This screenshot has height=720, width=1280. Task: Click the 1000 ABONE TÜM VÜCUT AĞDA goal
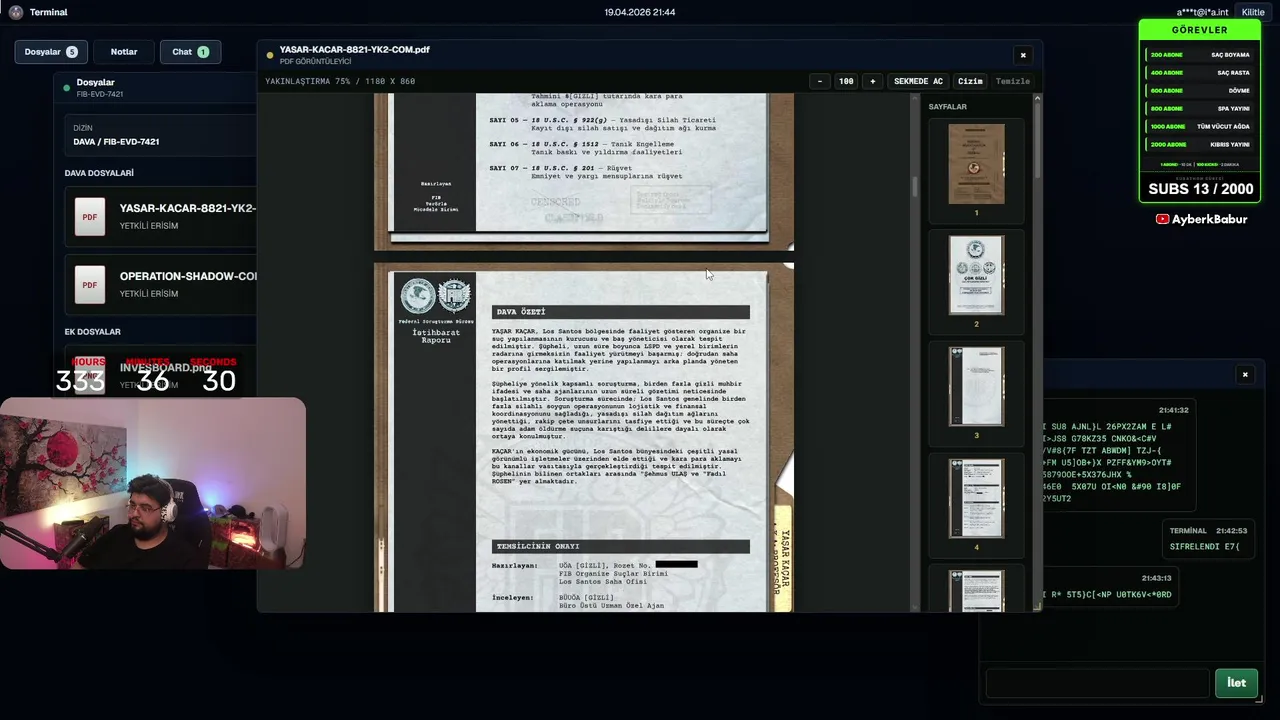[1199, 127]
